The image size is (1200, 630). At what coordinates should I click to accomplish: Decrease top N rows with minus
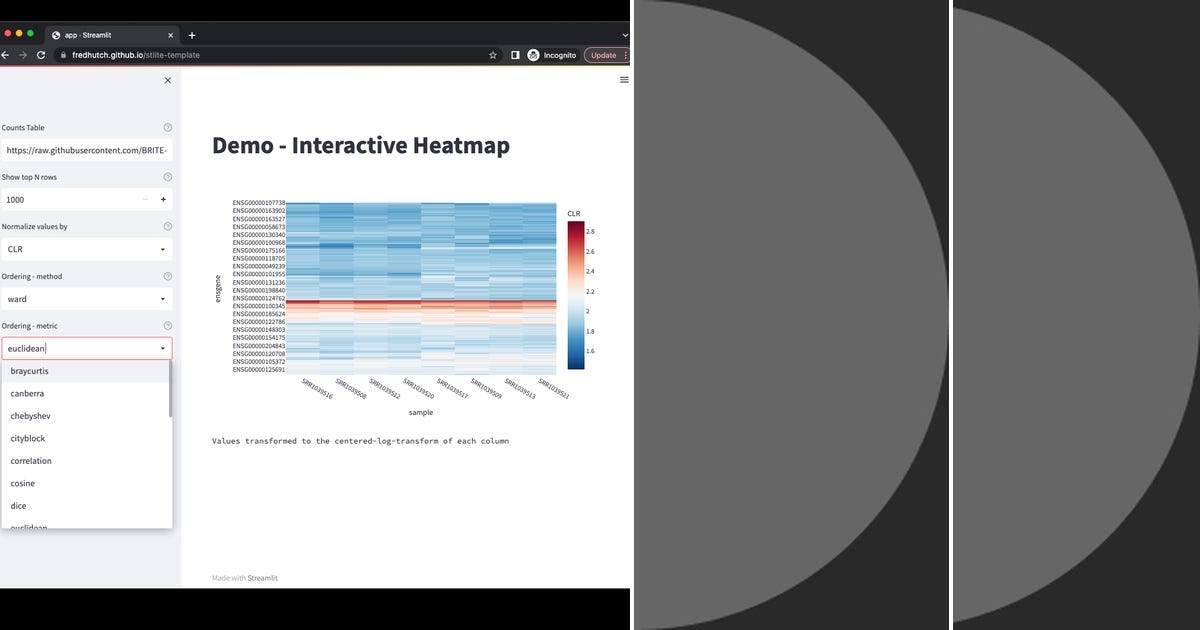pos(145,199)
